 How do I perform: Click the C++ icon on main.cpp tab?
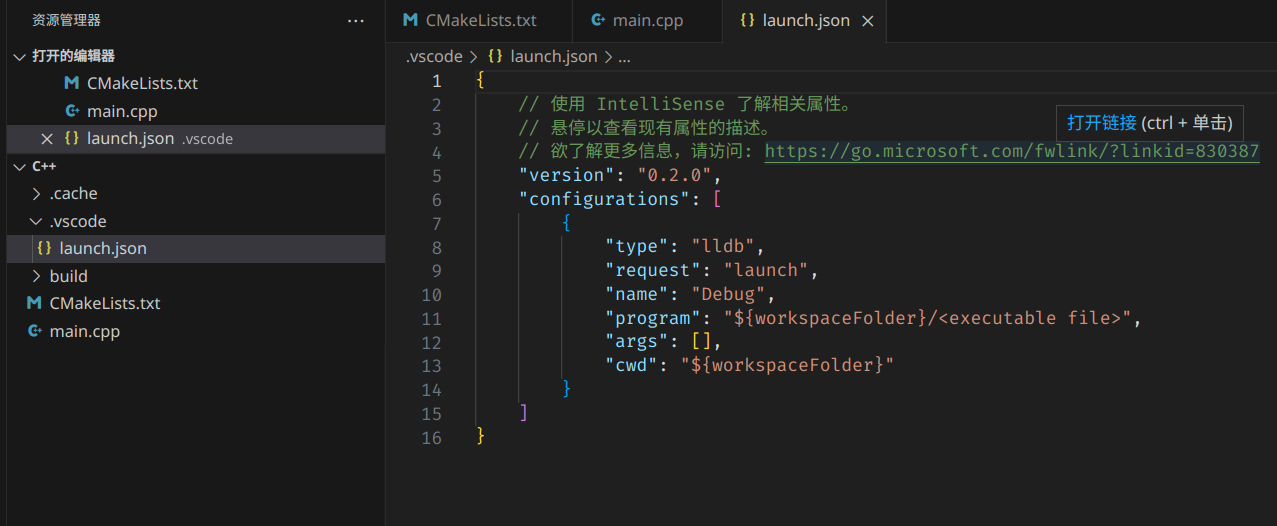coord(598,20)
